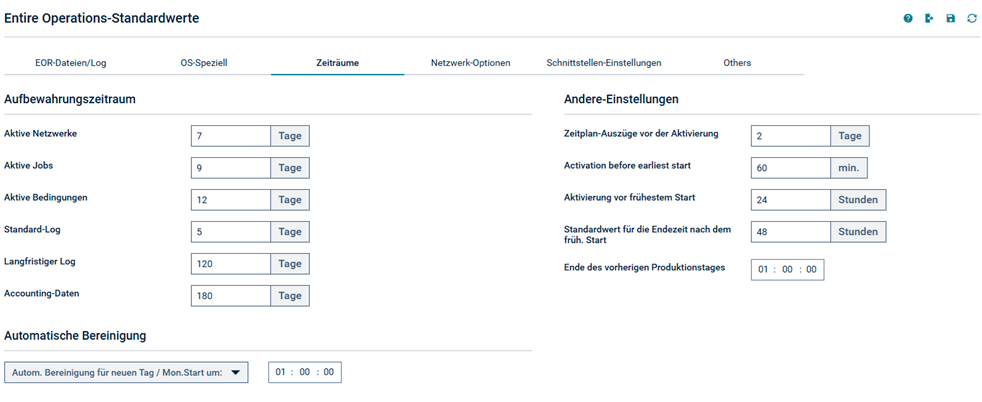Click Tage unit next to Aktive Jobs

point(290,168)
